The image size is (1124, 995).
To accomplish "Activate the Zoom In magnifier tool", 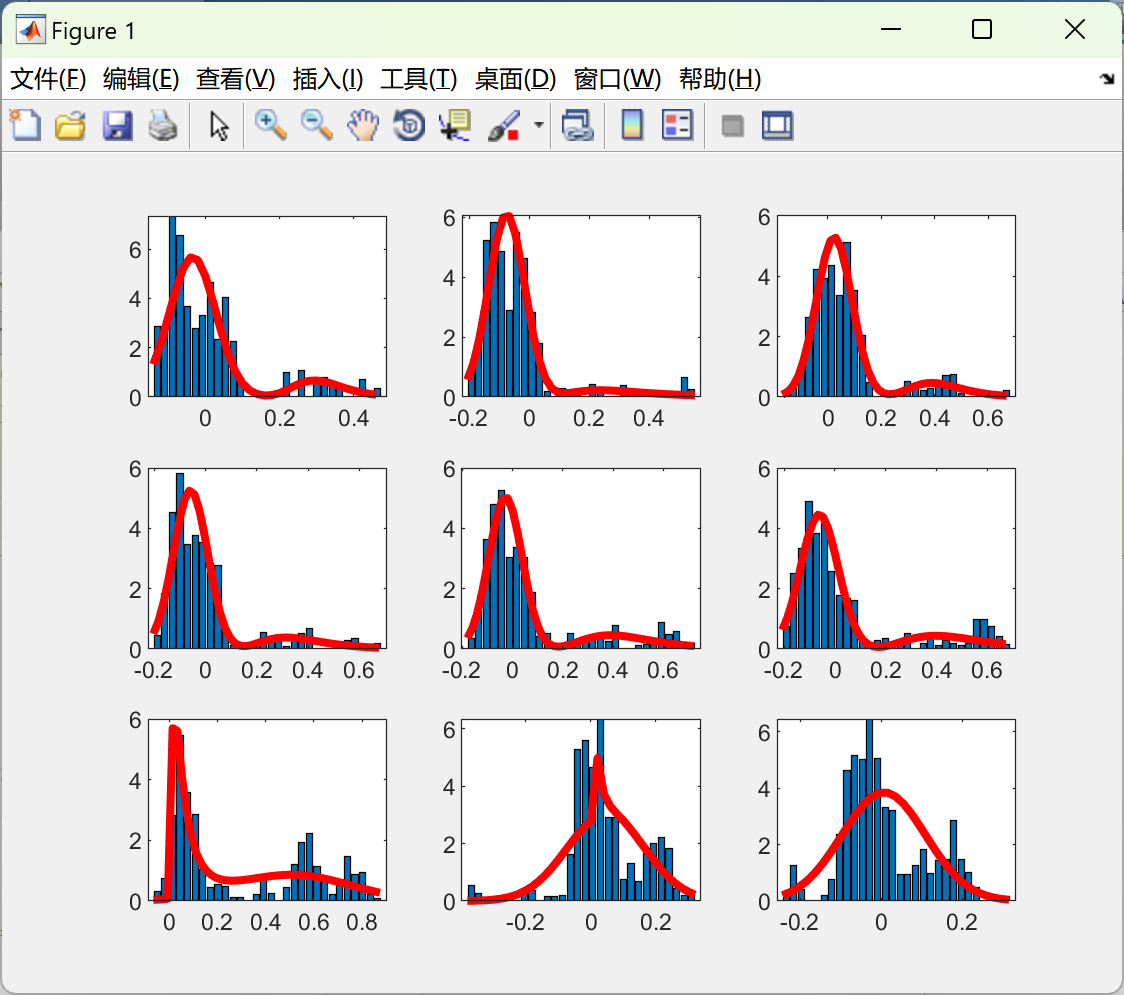I will [270, 126].
